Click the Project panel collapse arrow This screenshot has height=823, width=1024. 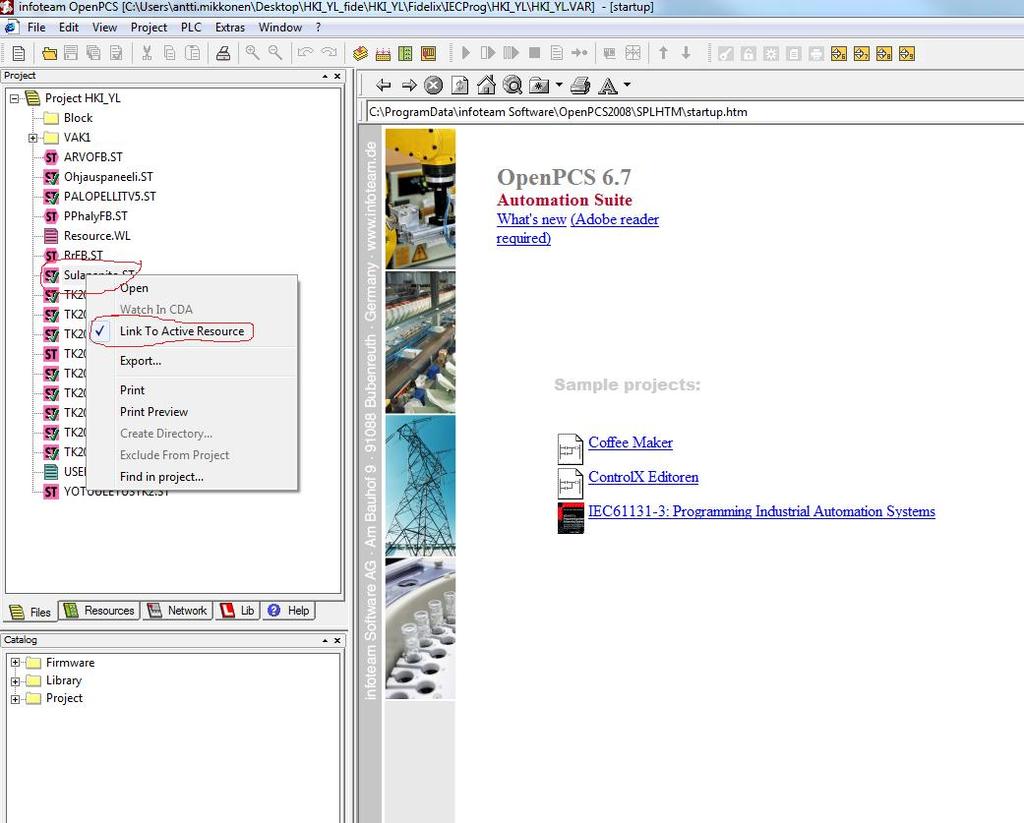coord(325,76)
